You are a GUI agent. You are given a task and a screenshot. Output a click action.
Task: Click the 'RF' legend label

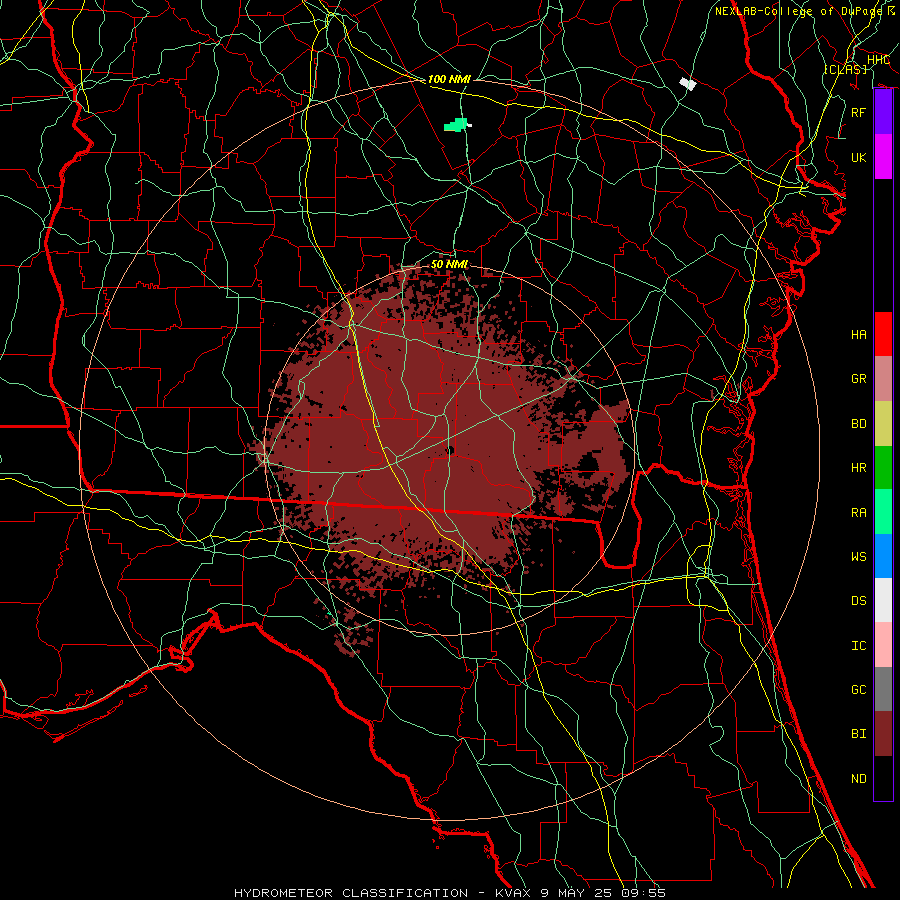(859, 112)
